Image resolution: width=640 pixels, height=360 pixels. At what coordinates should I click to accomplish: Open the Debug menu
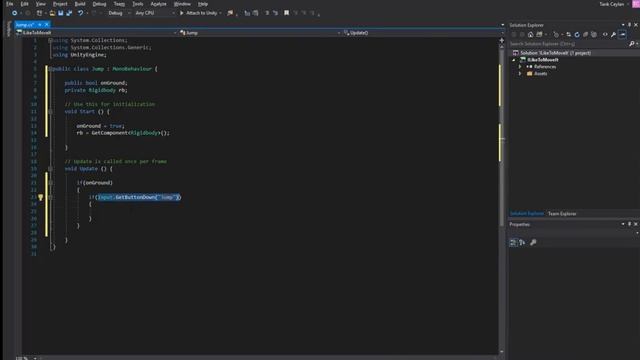click(x=99, y=4)
